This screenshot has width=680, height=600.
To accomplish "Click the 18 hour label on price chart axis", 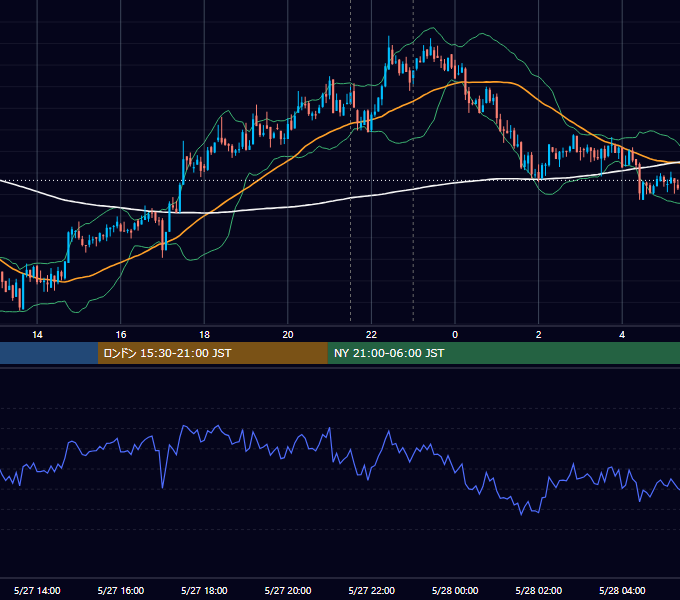I will tap(204, 335).
